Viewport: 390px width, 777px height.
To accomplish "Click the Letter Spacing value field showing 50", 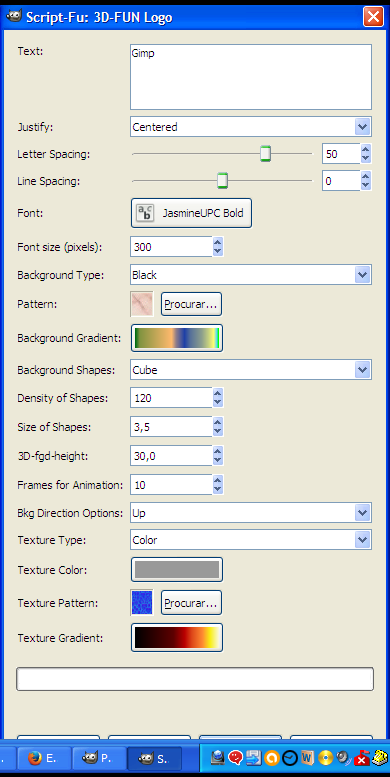I will (341, 154).
